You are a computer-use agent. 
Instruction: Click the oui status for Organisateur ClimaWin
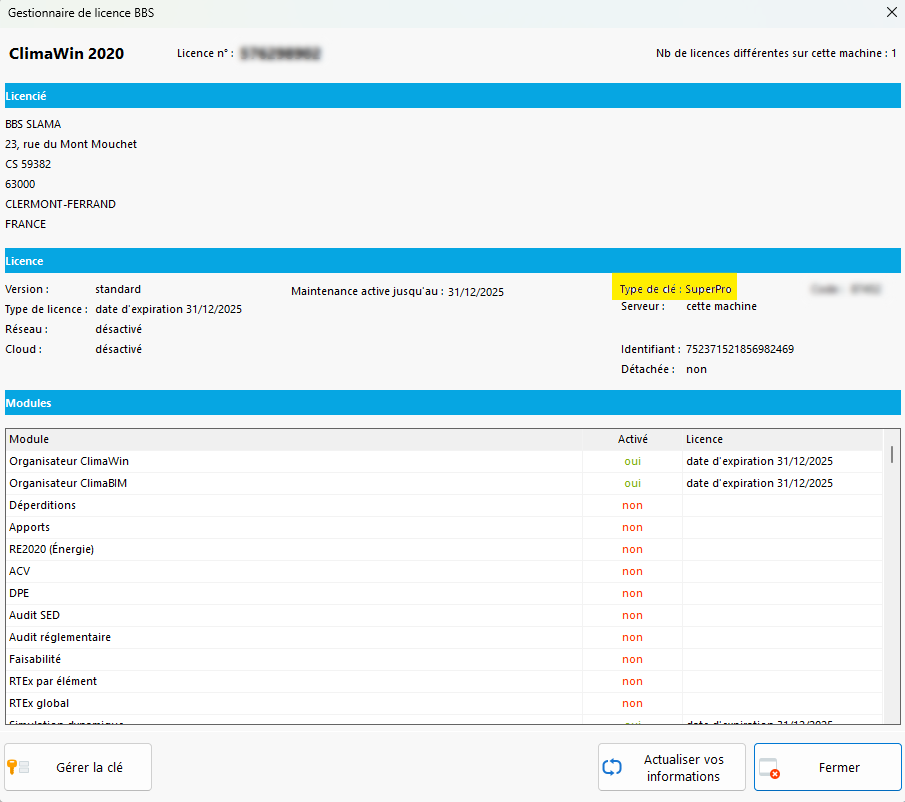(x=633, y=461)
